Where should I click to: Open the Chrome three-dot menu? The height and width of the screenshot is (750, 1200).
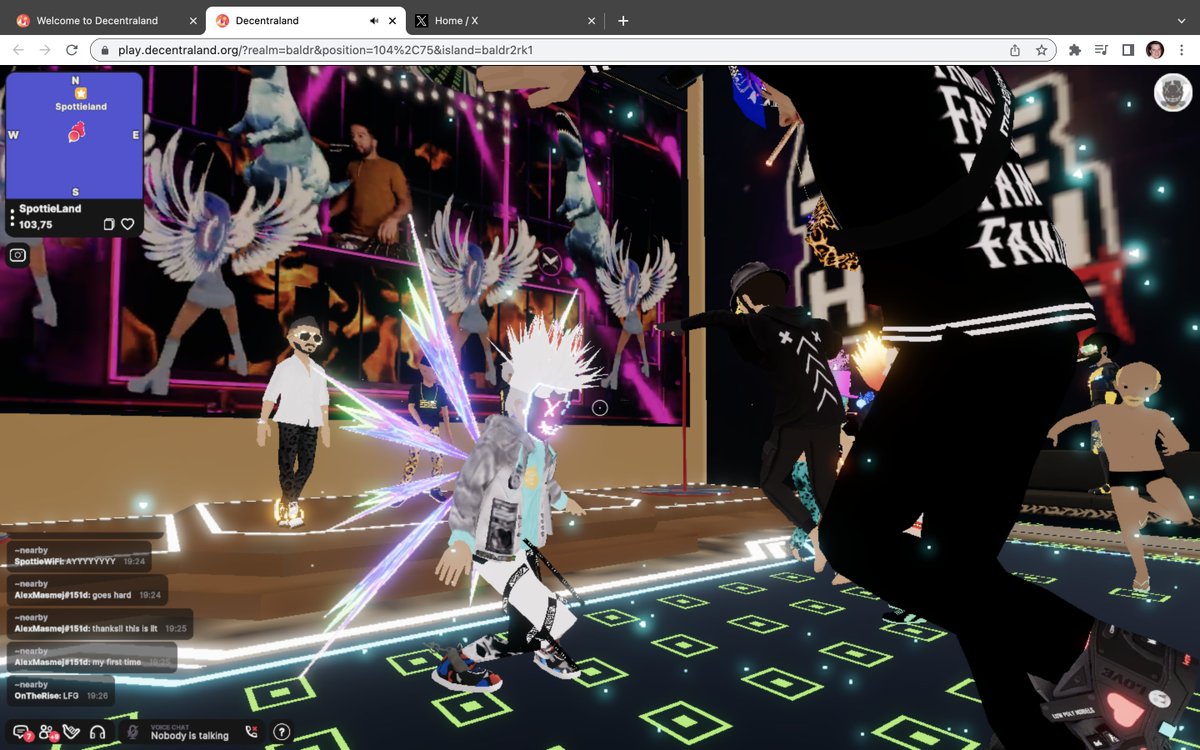(x=1182, y=50)
